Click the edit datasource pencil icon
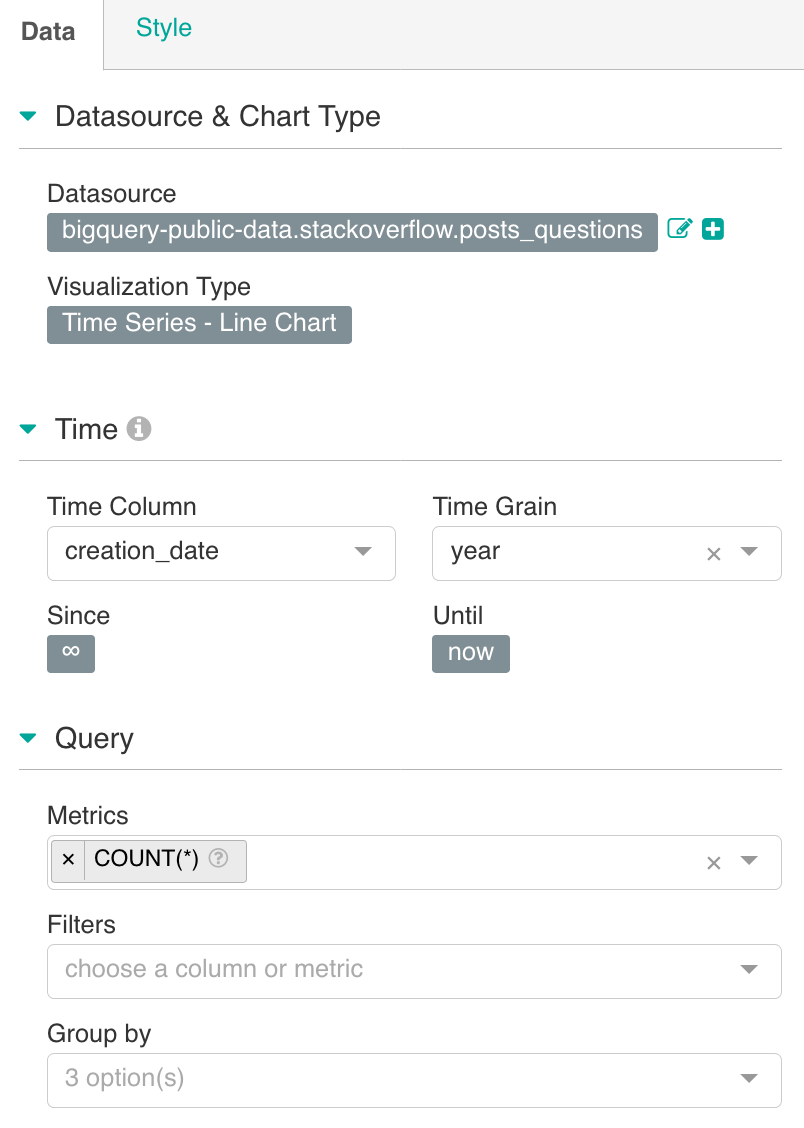This screenshot has height=1128, width=804. 679,230
